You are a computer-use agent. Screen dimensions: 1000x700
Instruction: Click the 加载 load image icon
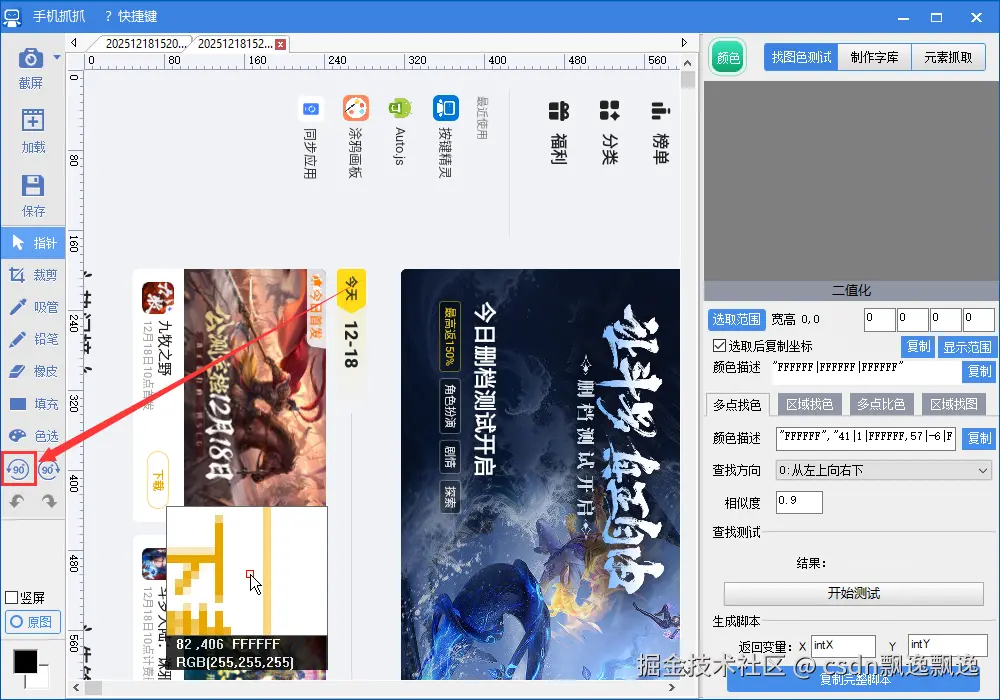coord(33,120)
